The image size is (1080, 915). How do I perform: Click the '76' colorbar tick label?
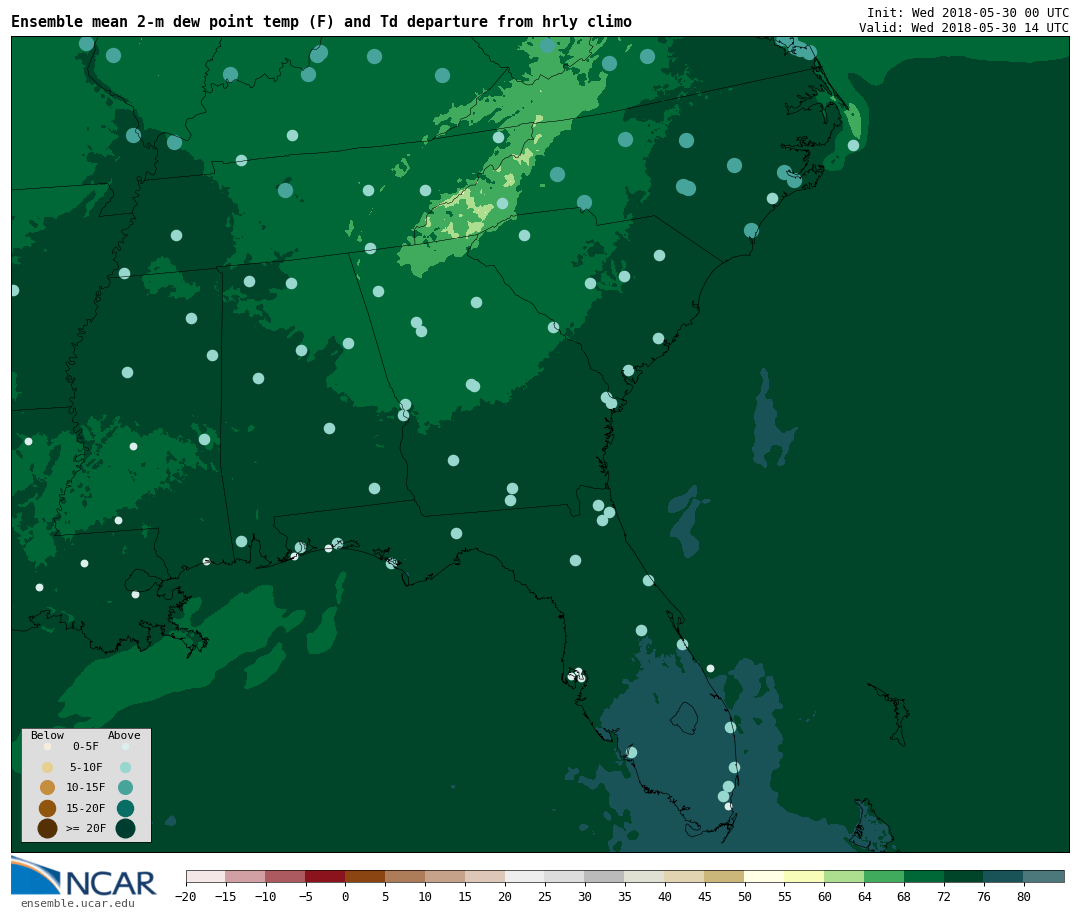click(984, 897)
